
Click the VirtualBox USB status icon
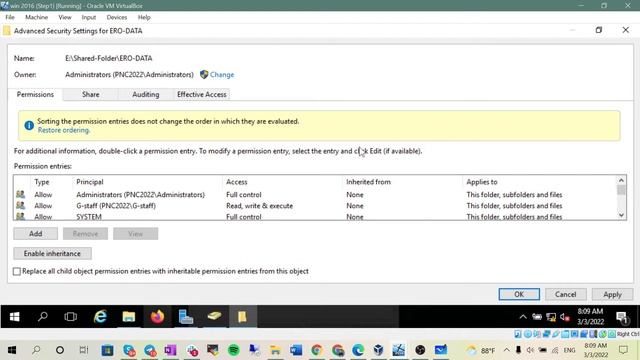point(556,334)
